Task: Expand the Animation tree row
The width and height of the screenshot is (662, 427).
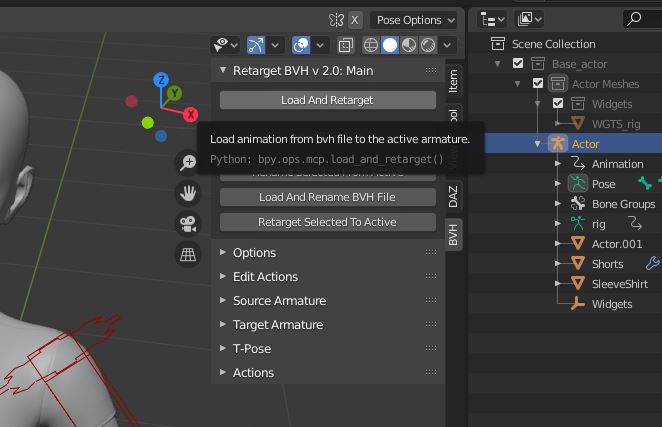Action: tap(558, 163)
